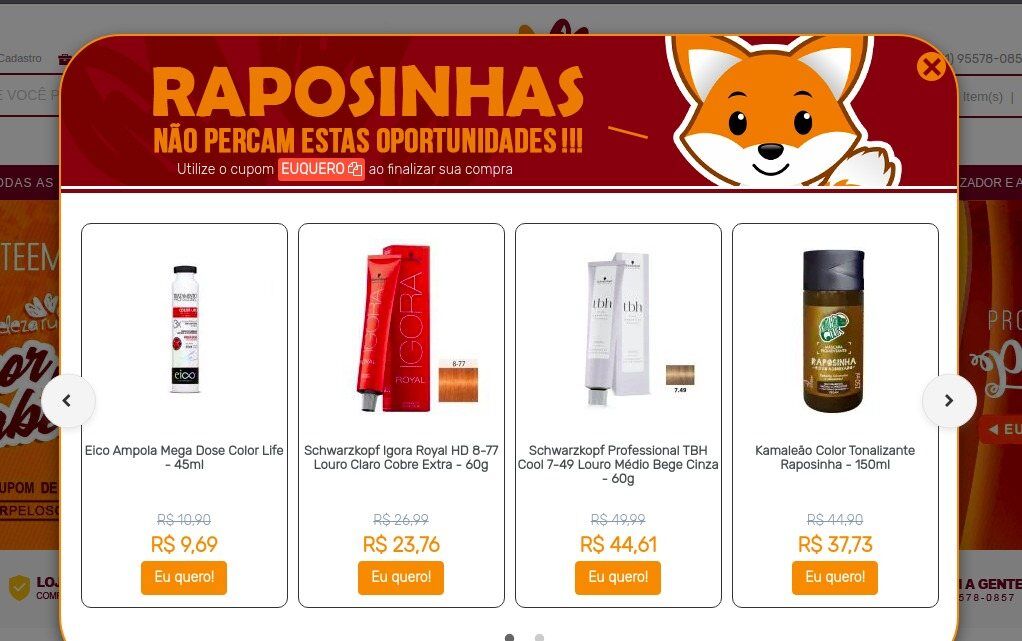Go to previous carousel products arrow
The height and width of the screenshot is (641, 1022).
click(x=68, y=400)
